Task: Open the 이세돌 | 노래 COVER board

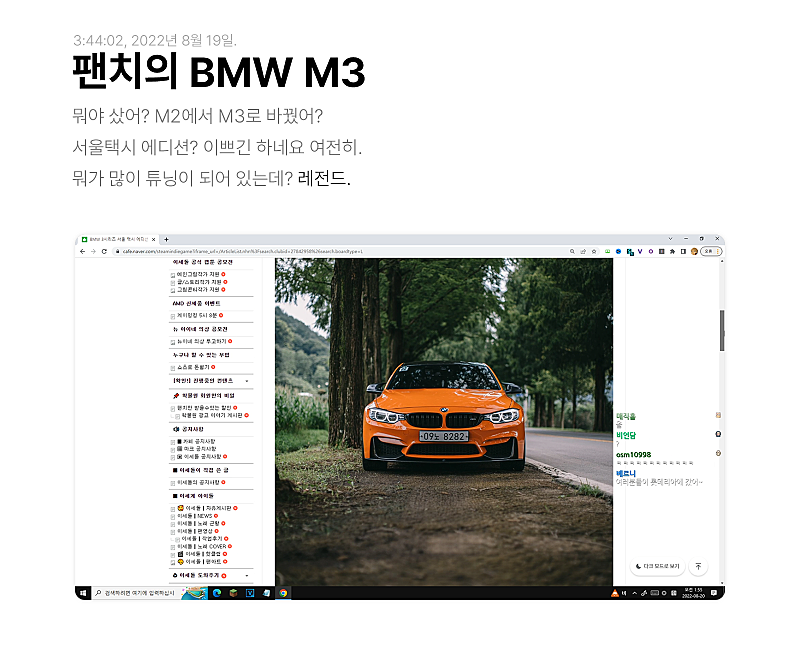Action: coord(206,547)
